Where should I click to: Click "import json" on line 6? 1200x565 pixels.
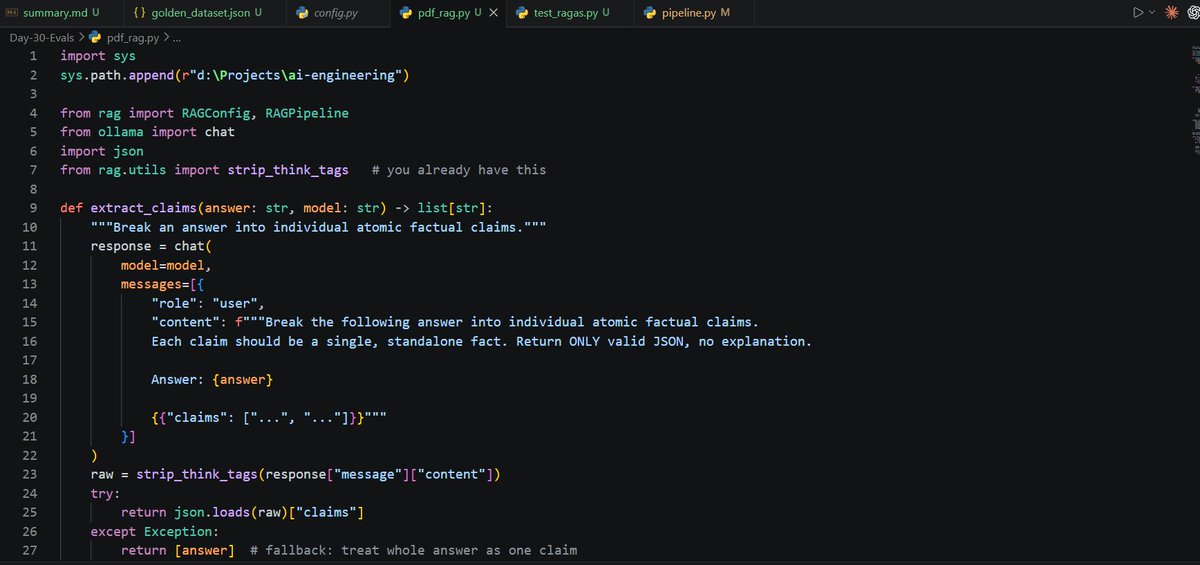click(102, 151)
